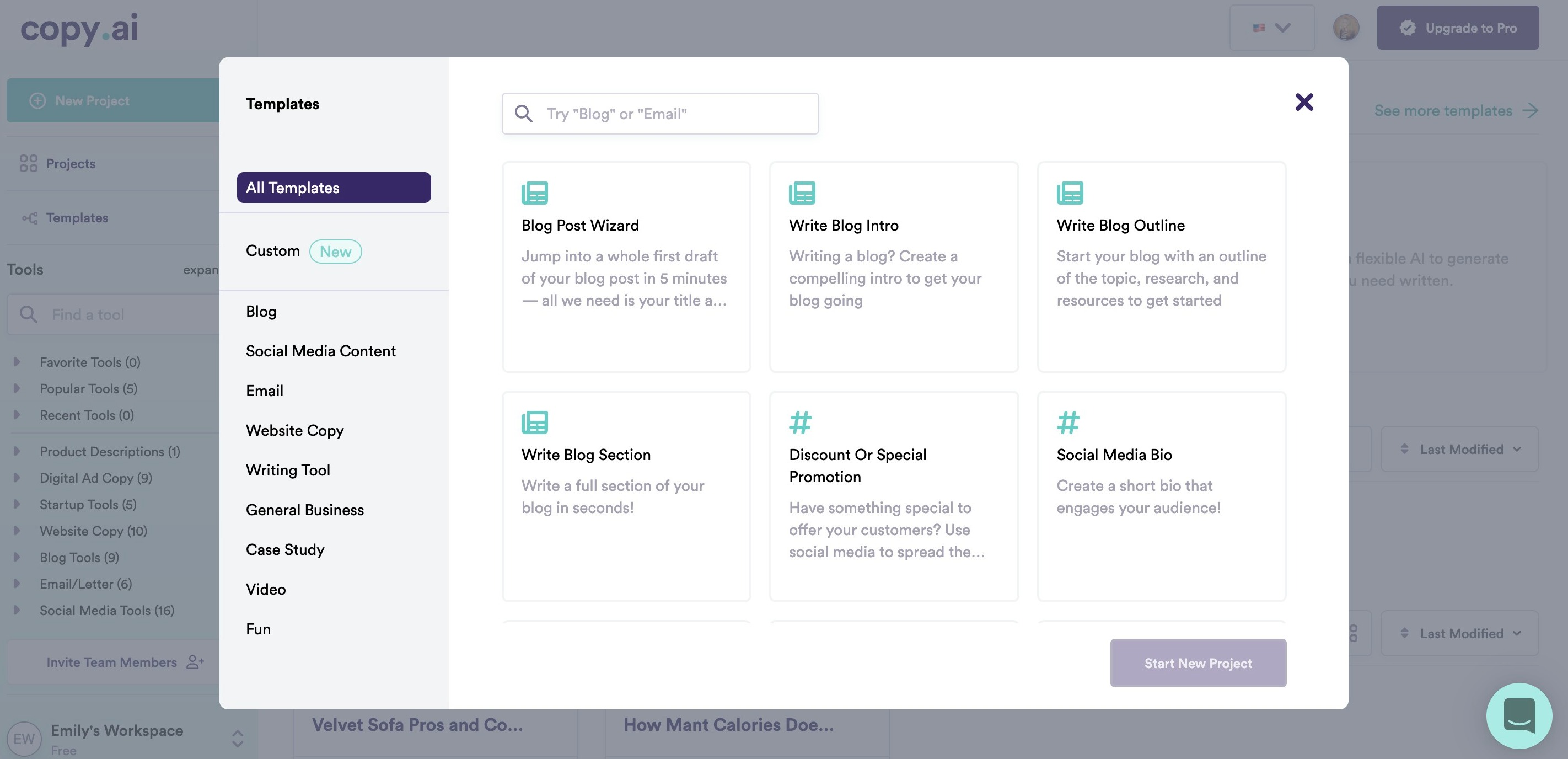Close the Templates dialog with the X icon
Viewport: 1568px width, 759px height.
click(1304, 101)
